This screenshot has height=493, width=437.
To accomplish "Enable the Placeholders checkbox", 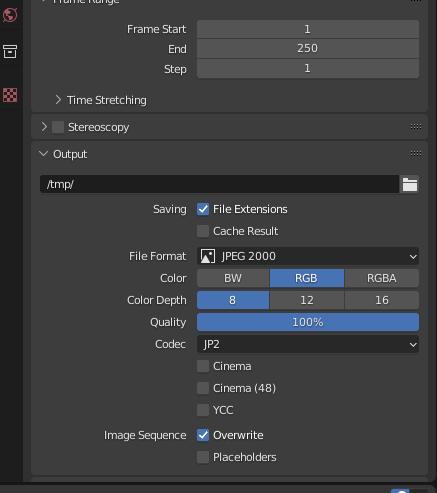I will 203,457.
